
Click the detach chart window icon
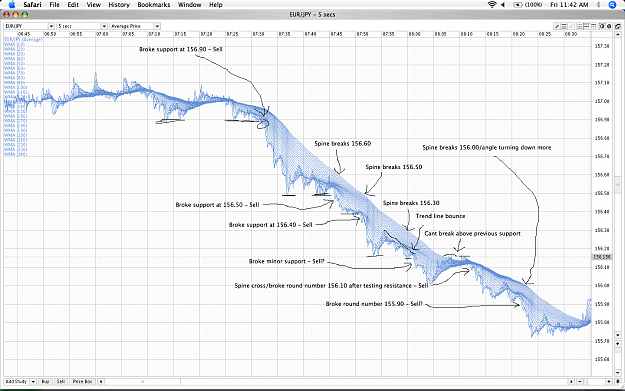[x=618, y=26]
